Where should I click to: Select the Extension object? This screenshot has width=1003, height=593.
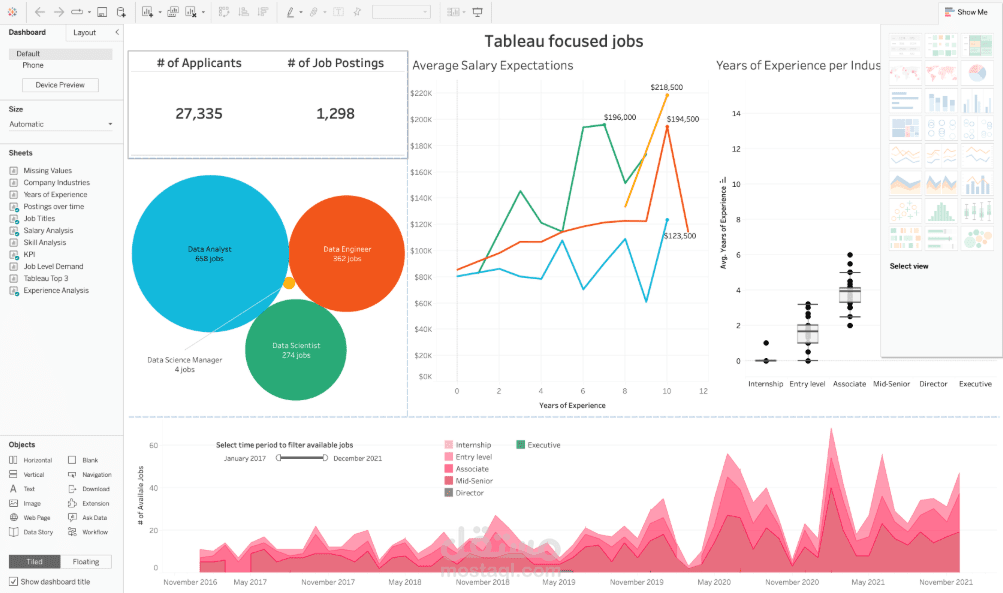[x=89, y=503]
